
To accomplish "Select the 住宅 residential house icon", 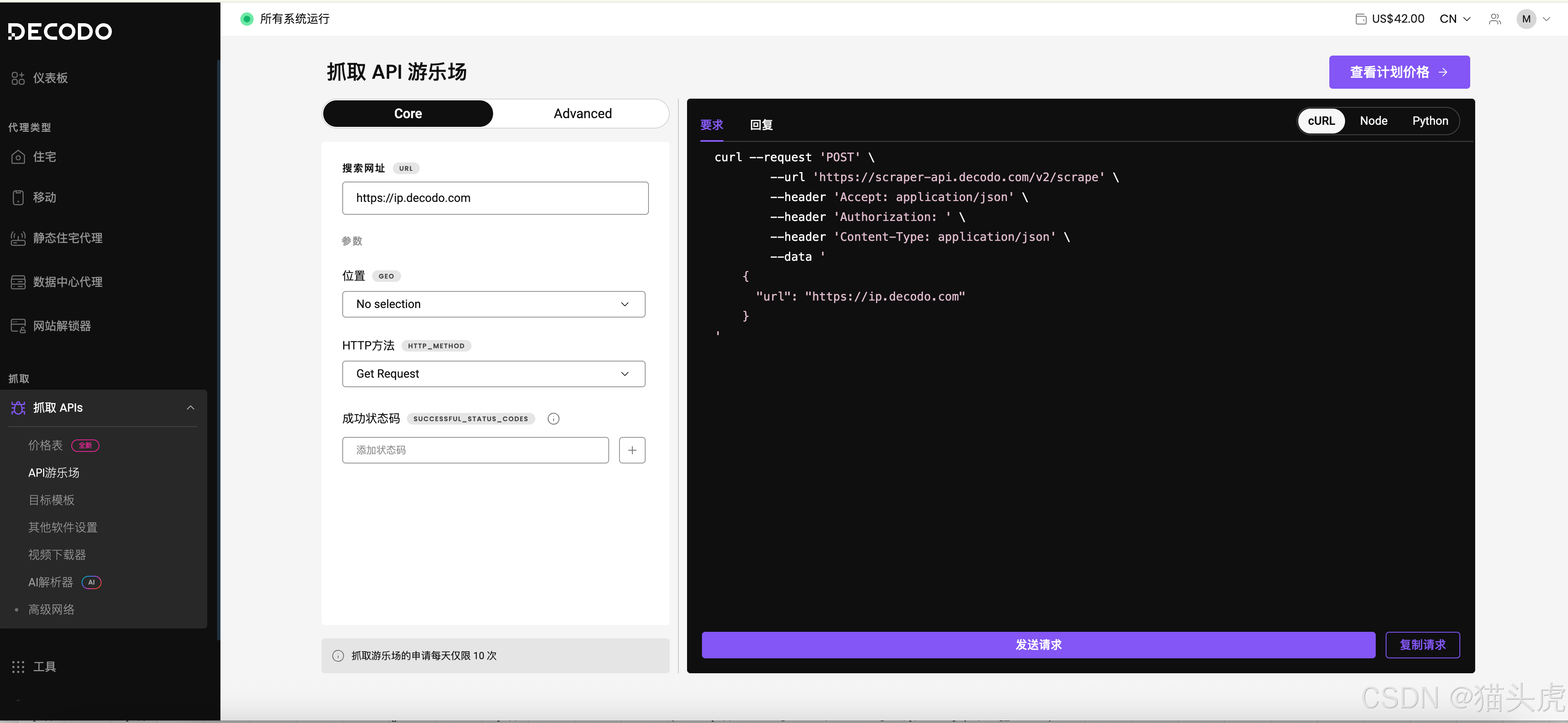I will point(18,157).
